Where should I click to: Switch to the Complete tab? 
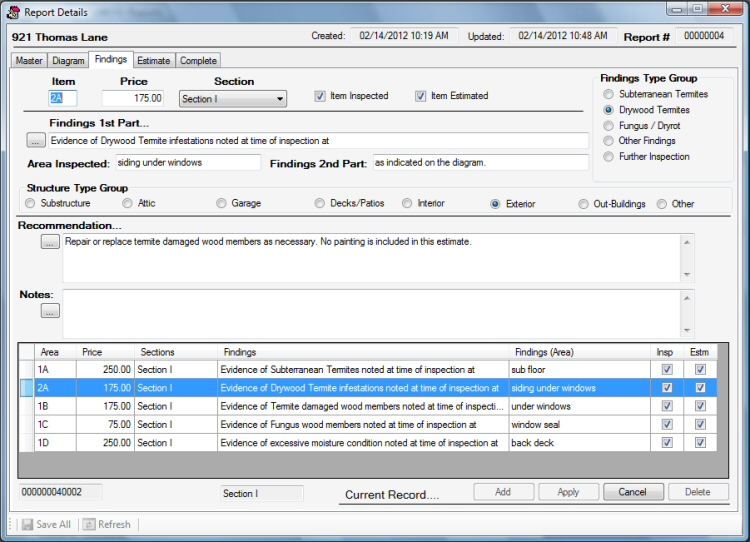(x=198, y=61)
